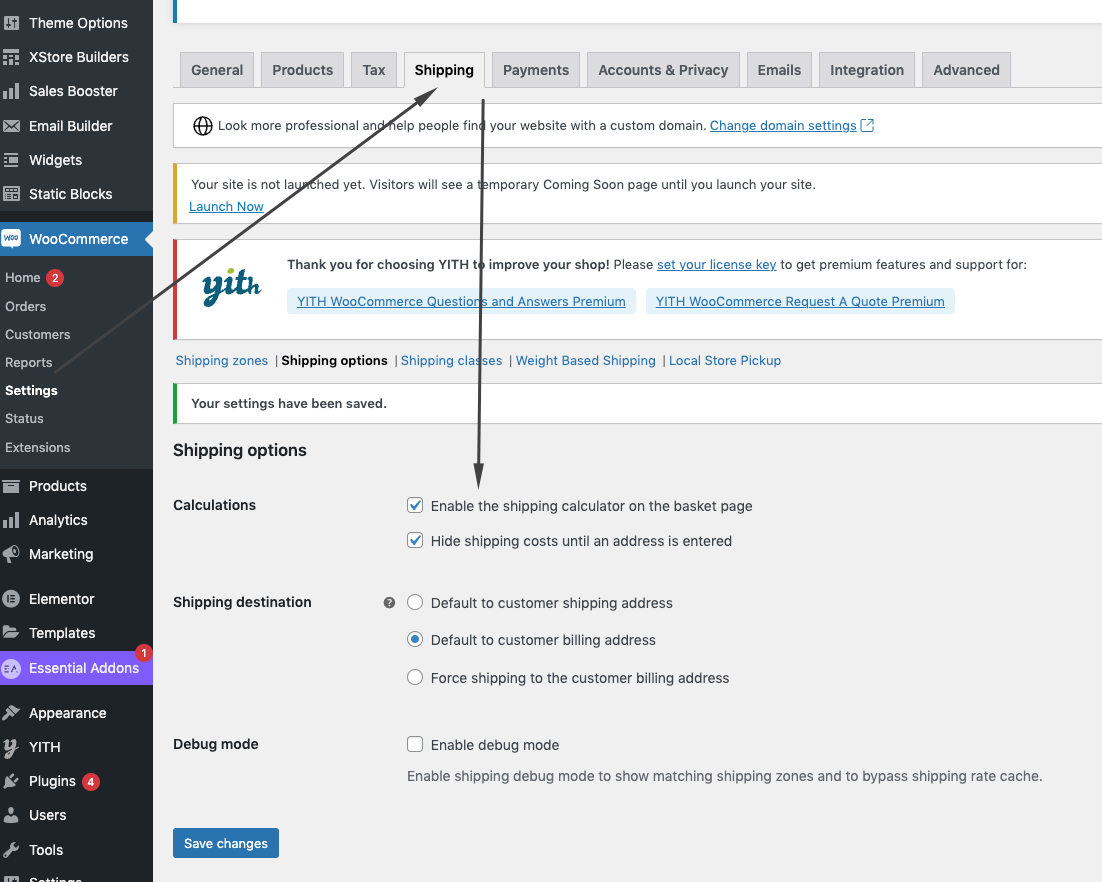The image size is (1102, 882).
Task: Click the Tools wrench icon
Action: click(11, 850)
